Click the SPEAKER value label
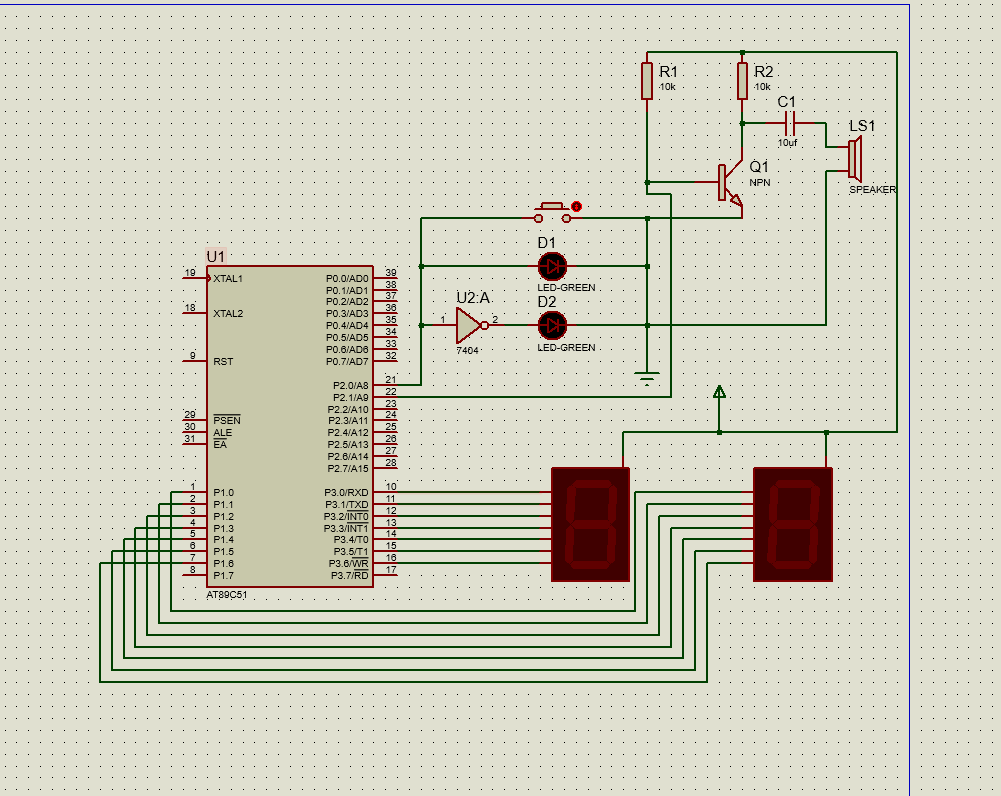Viewport: 1001px width, 796px height. (x=873, y=190)
